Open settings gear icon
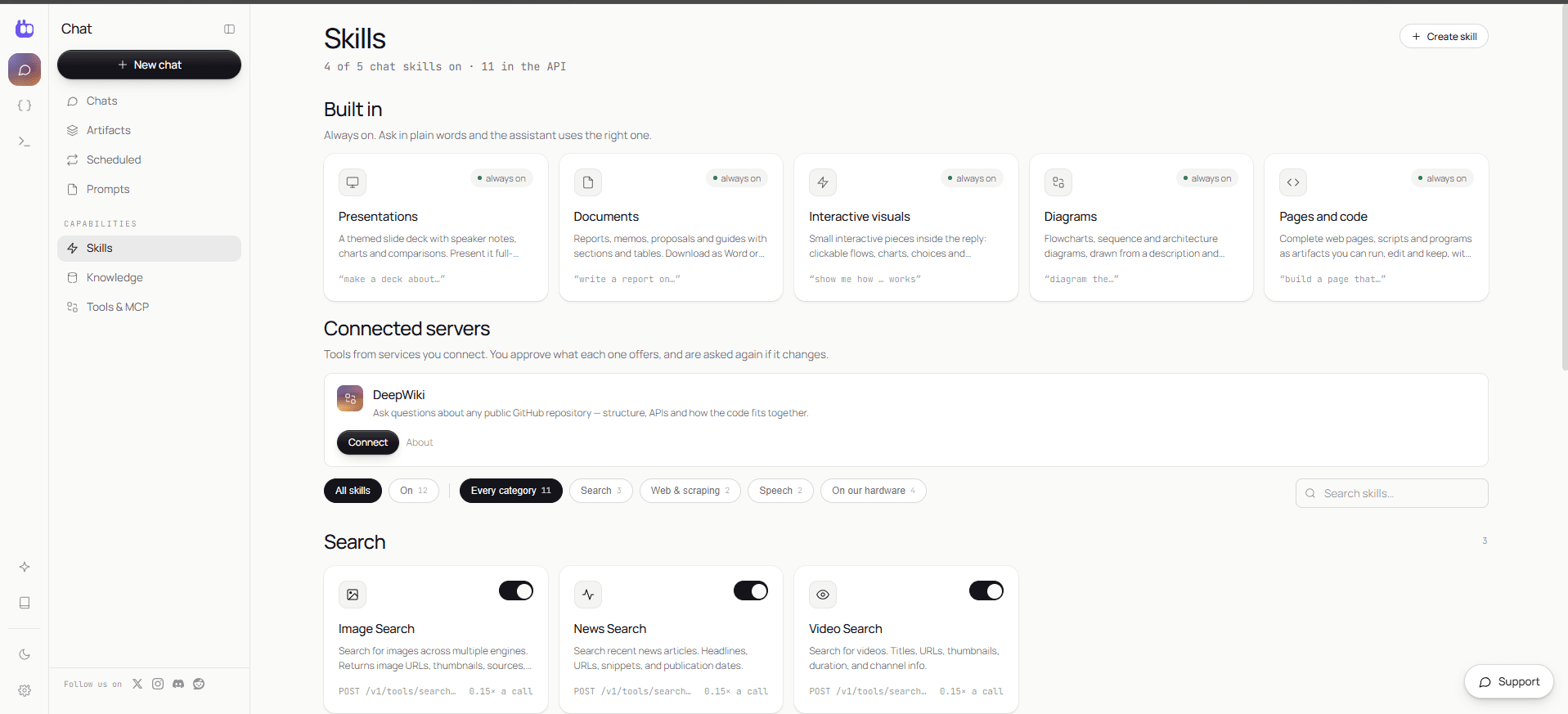 tap(25, 690)
